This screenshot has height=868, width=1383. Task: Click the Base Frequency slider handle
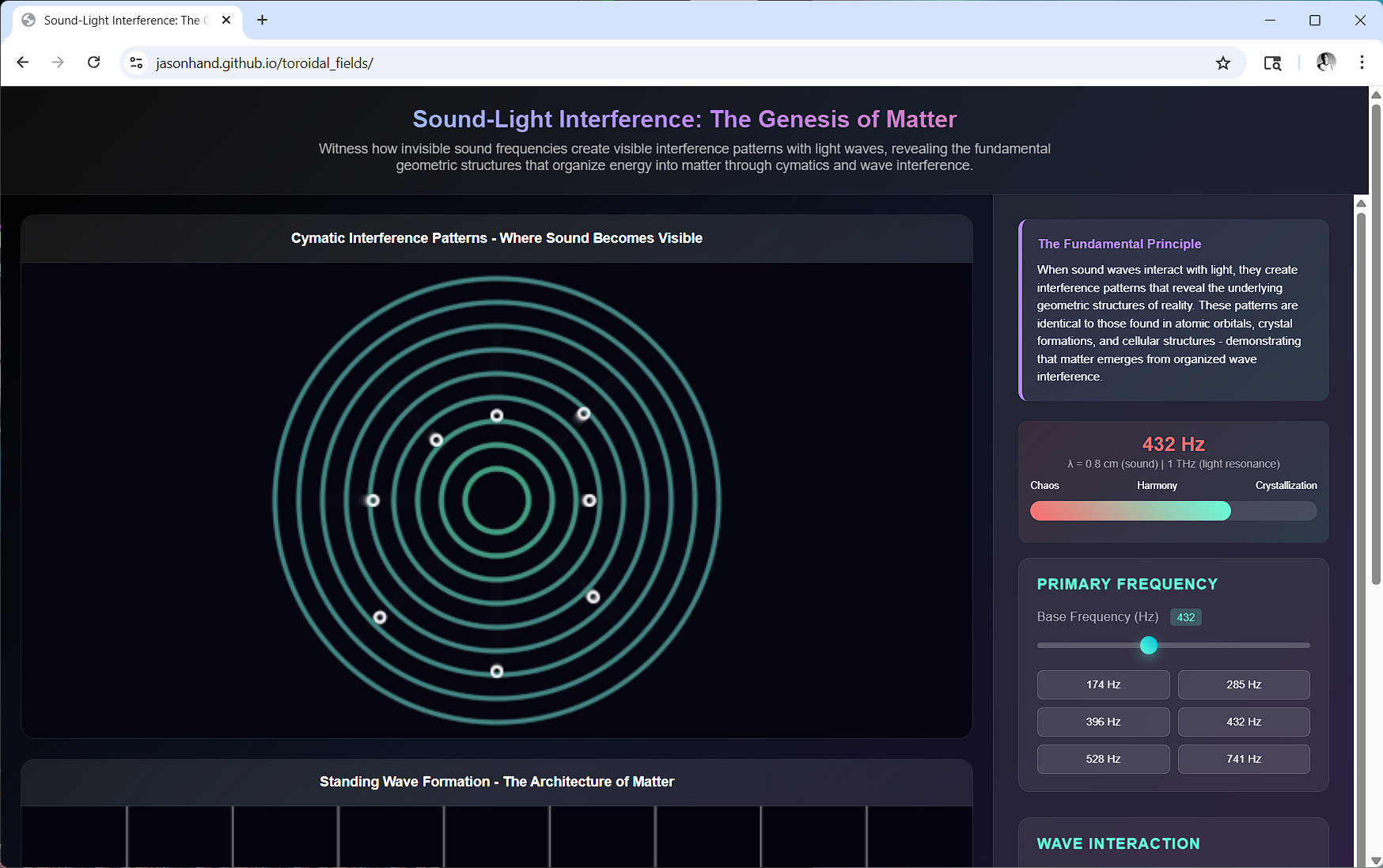(1149, 646)
